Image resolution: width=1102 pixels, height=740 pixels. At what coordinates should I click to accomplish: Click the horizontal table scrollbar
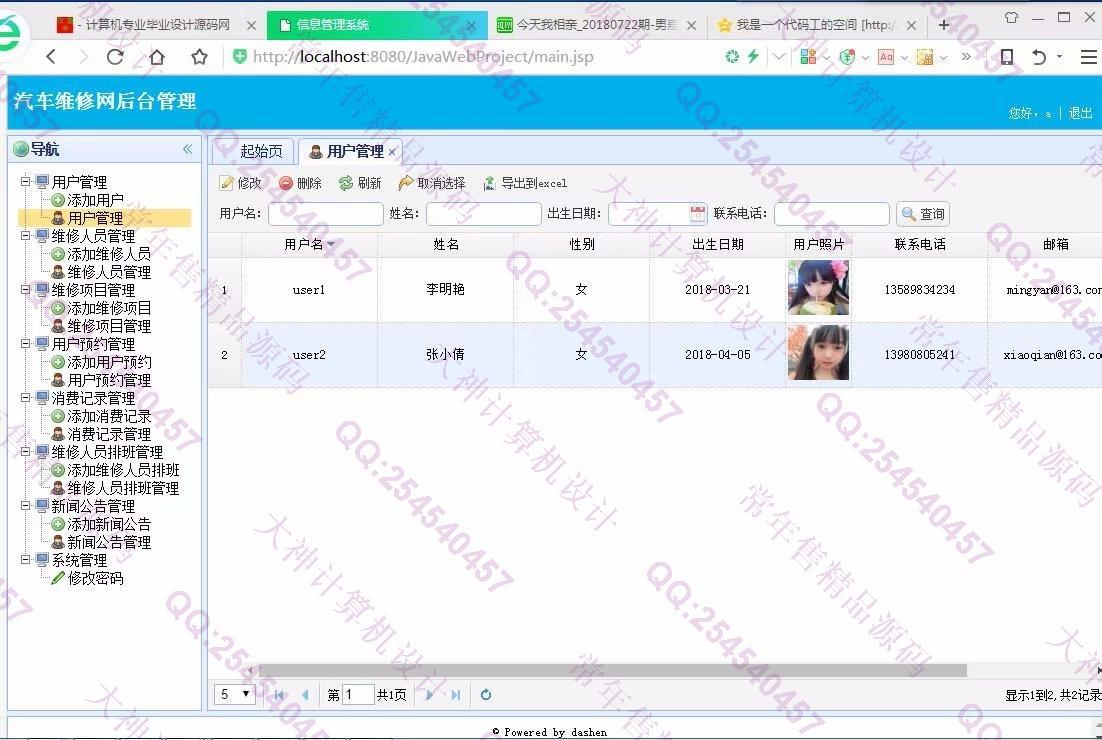tap(612, 670)
